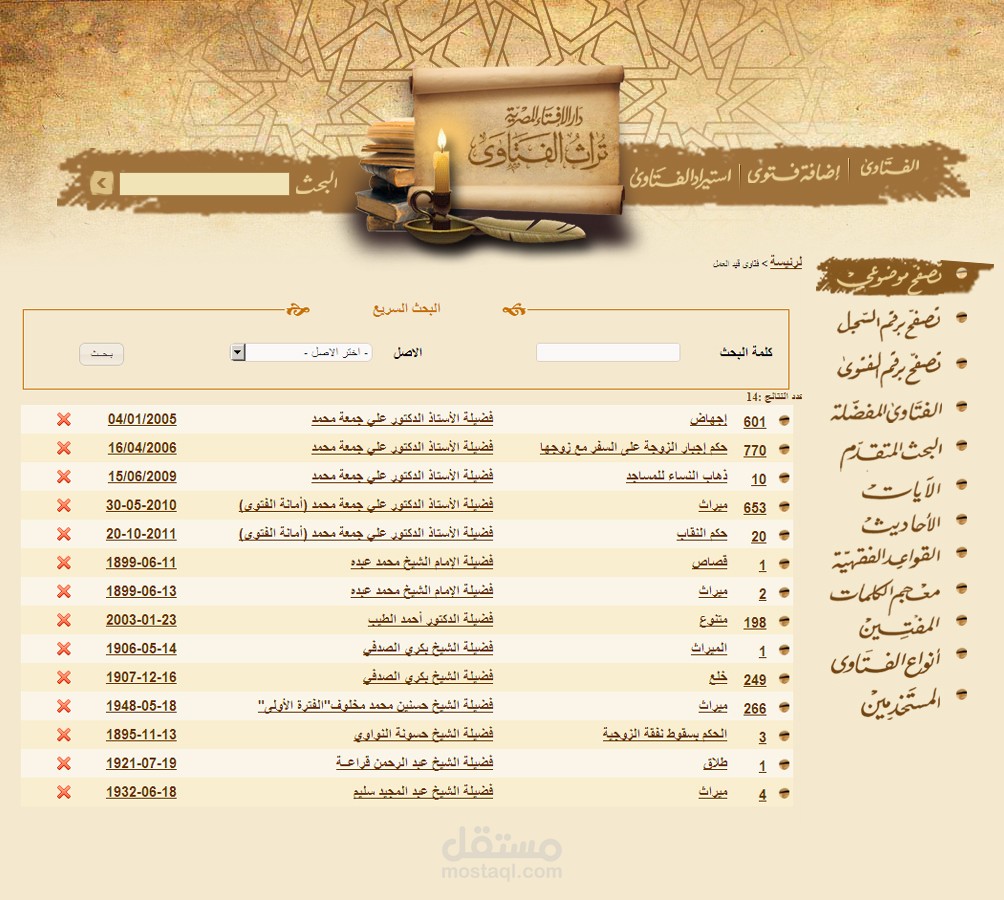Open the قصاص fatwa link
Viewport: 1004px width, 900px height.
pos(709,563)
